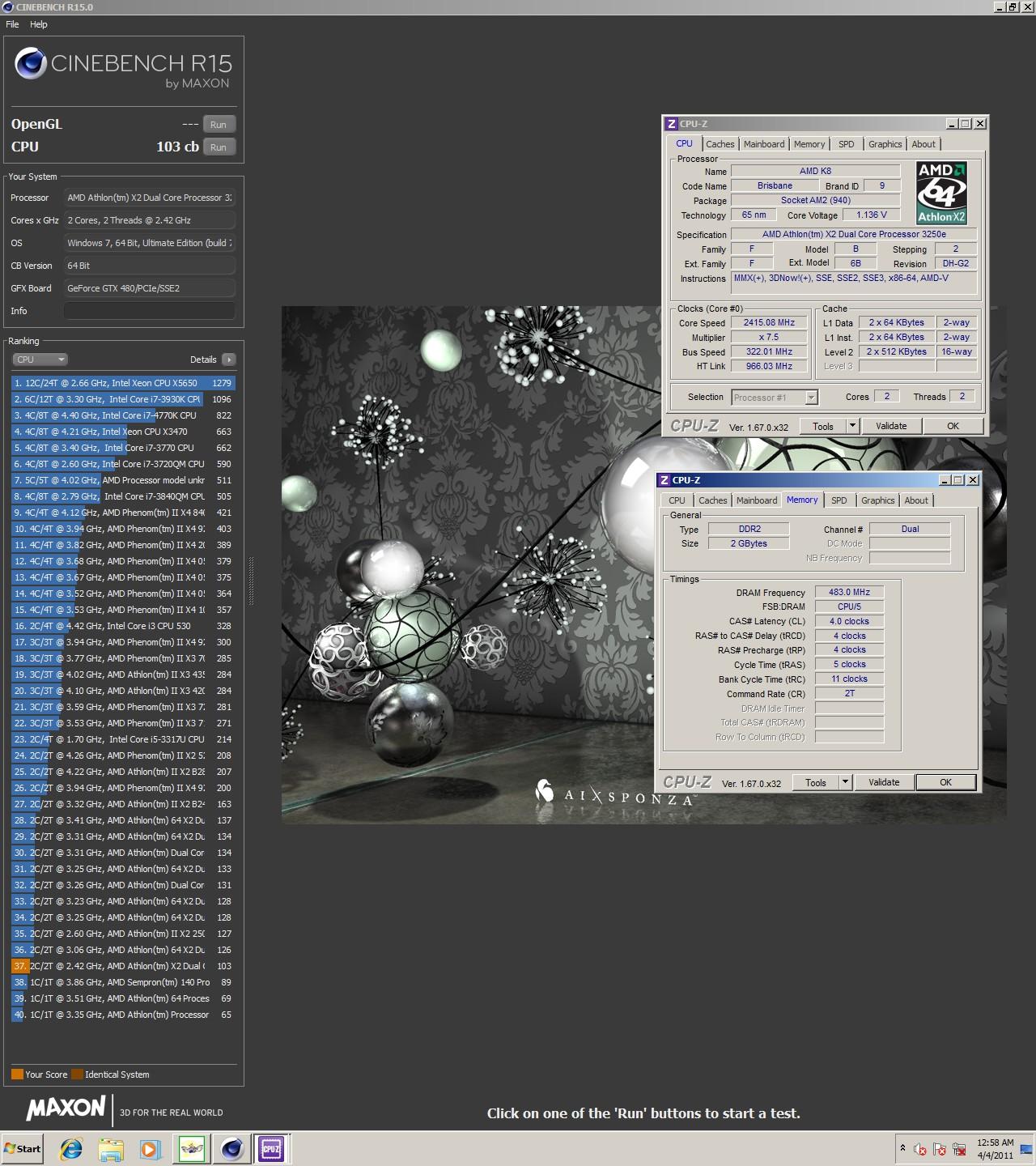The width and height of the screenshot is (1036, 1166).
Task: Click the AMD Athlon X2 logo in CPU-Z
Action: click(x=941, y=193)
